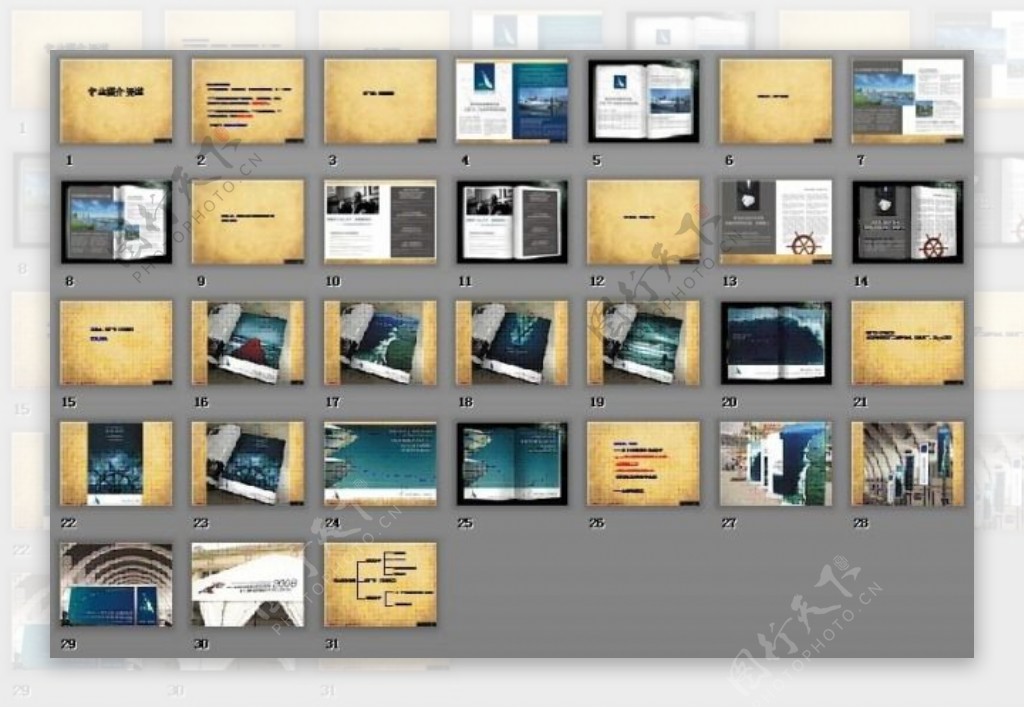The width and height of the screenshot is (1024, 708).
Task: Select slide 11 thumbnail
Action: (x=512, y=222)
